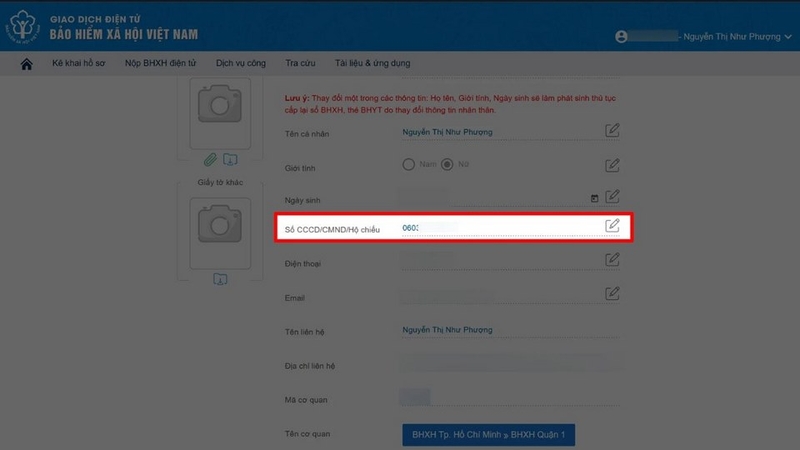Edit the Ngày sinh field

612,197
